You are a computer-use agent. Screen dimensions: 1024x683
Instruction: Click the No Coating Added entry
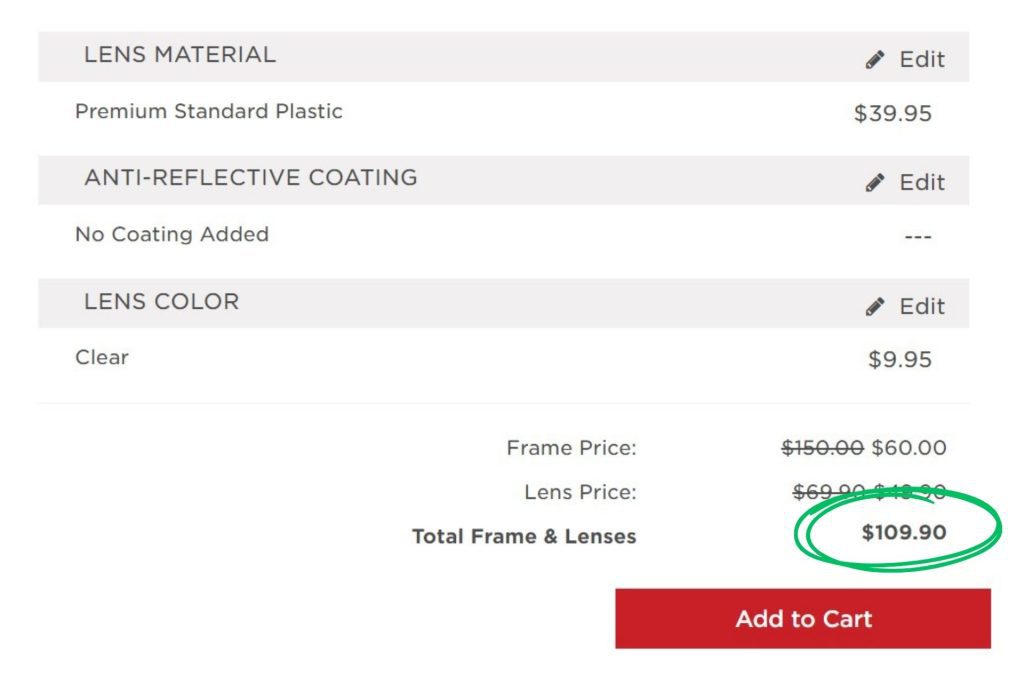[171, 234]
